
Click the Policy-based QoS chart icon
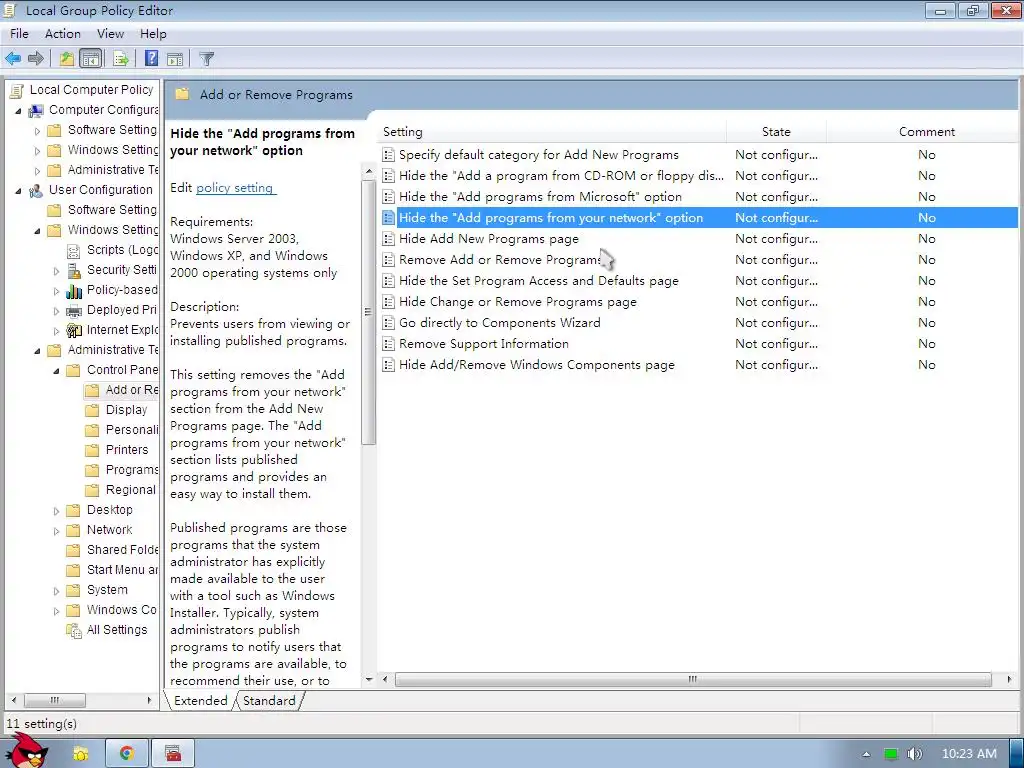pyautogui.click(x=74, y=290)
